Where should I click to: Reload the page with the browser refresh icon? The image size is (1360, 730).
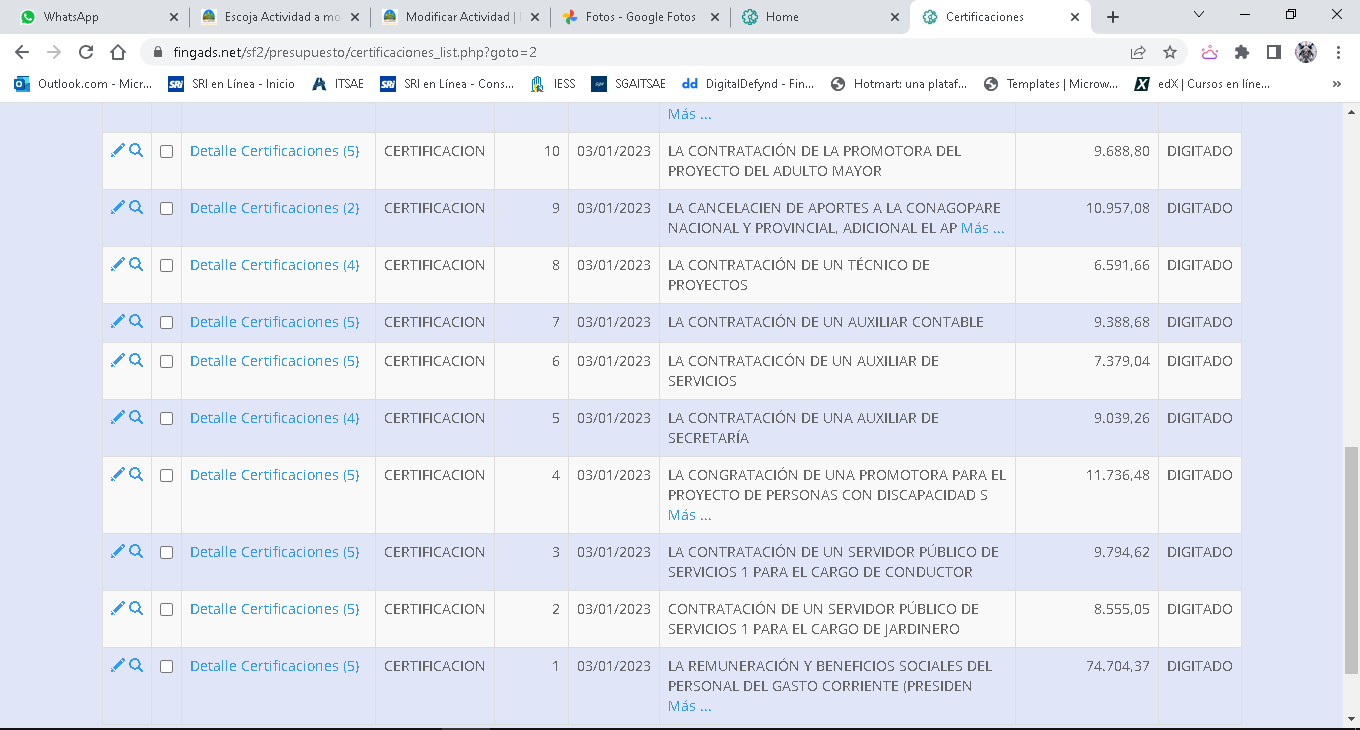(86, 52)
